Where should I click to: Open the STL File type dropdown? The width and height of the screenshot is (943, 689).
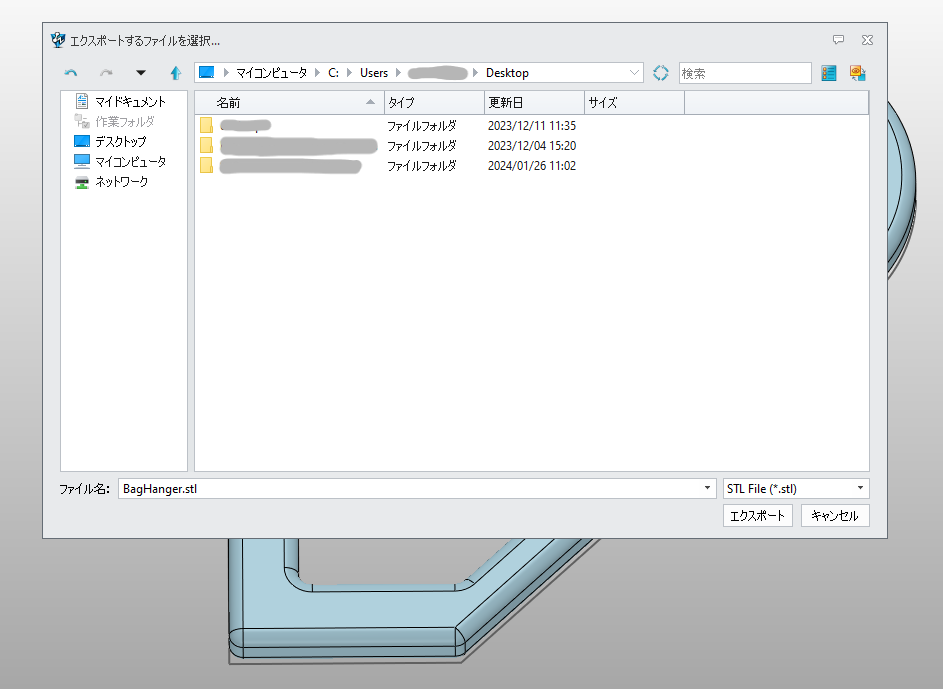coord(860,489)
